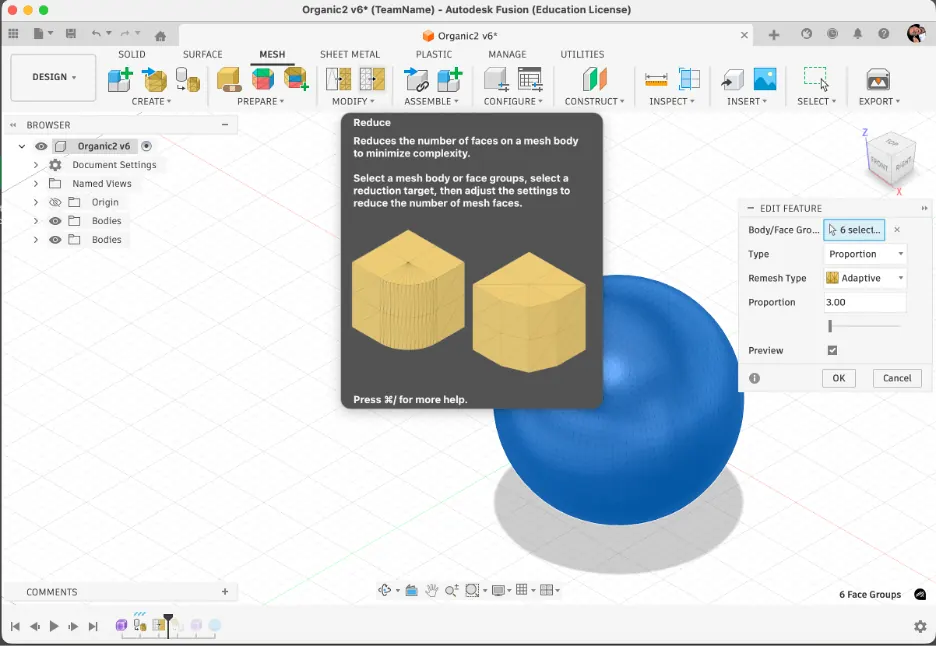The image size is (936, 646).
Task: Cancel the Edit Feature dialog
Action: tap(896, 378)
